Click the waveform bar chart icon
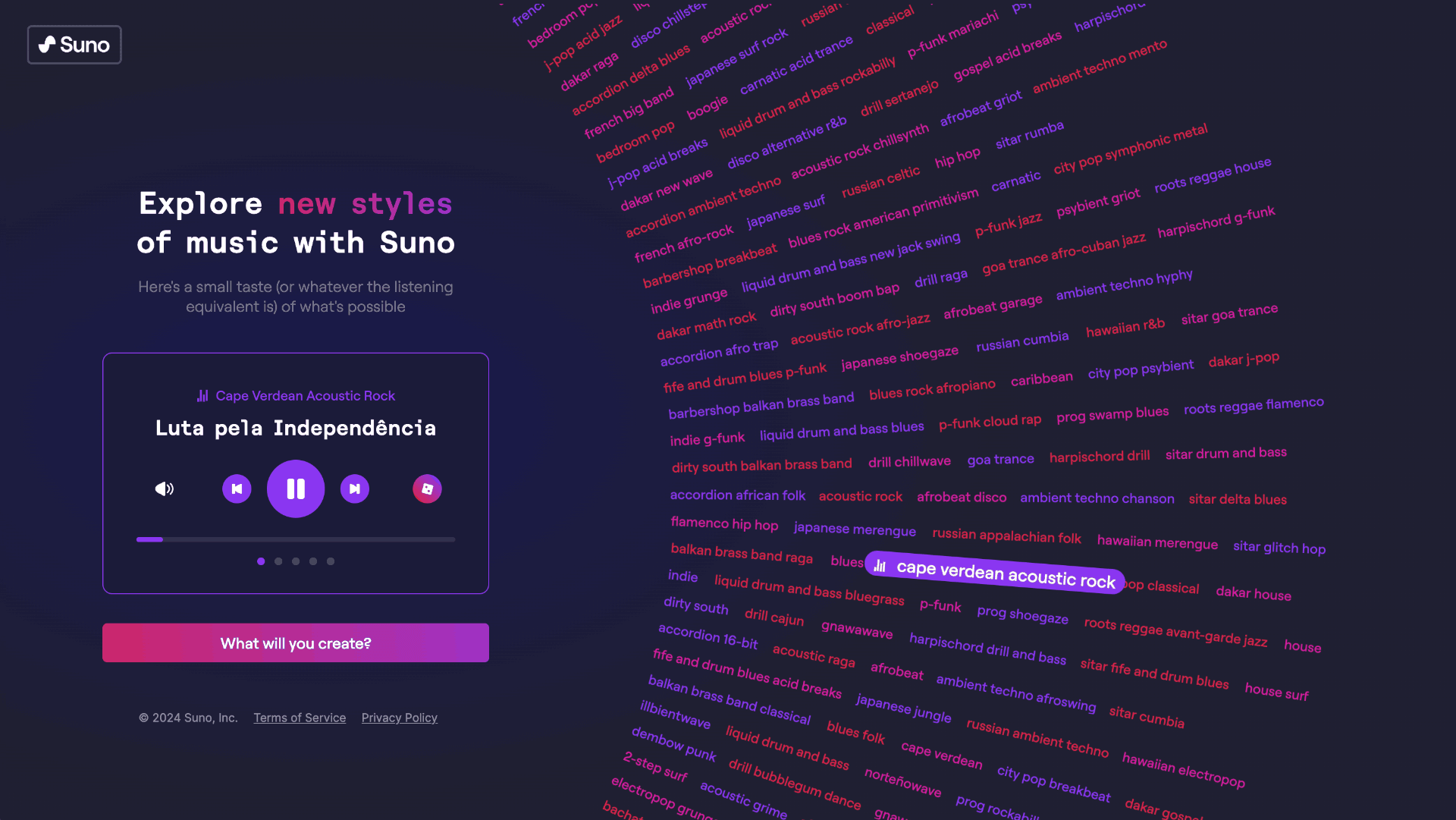Screen dimensions: 1456x820 tap(202, 395)
